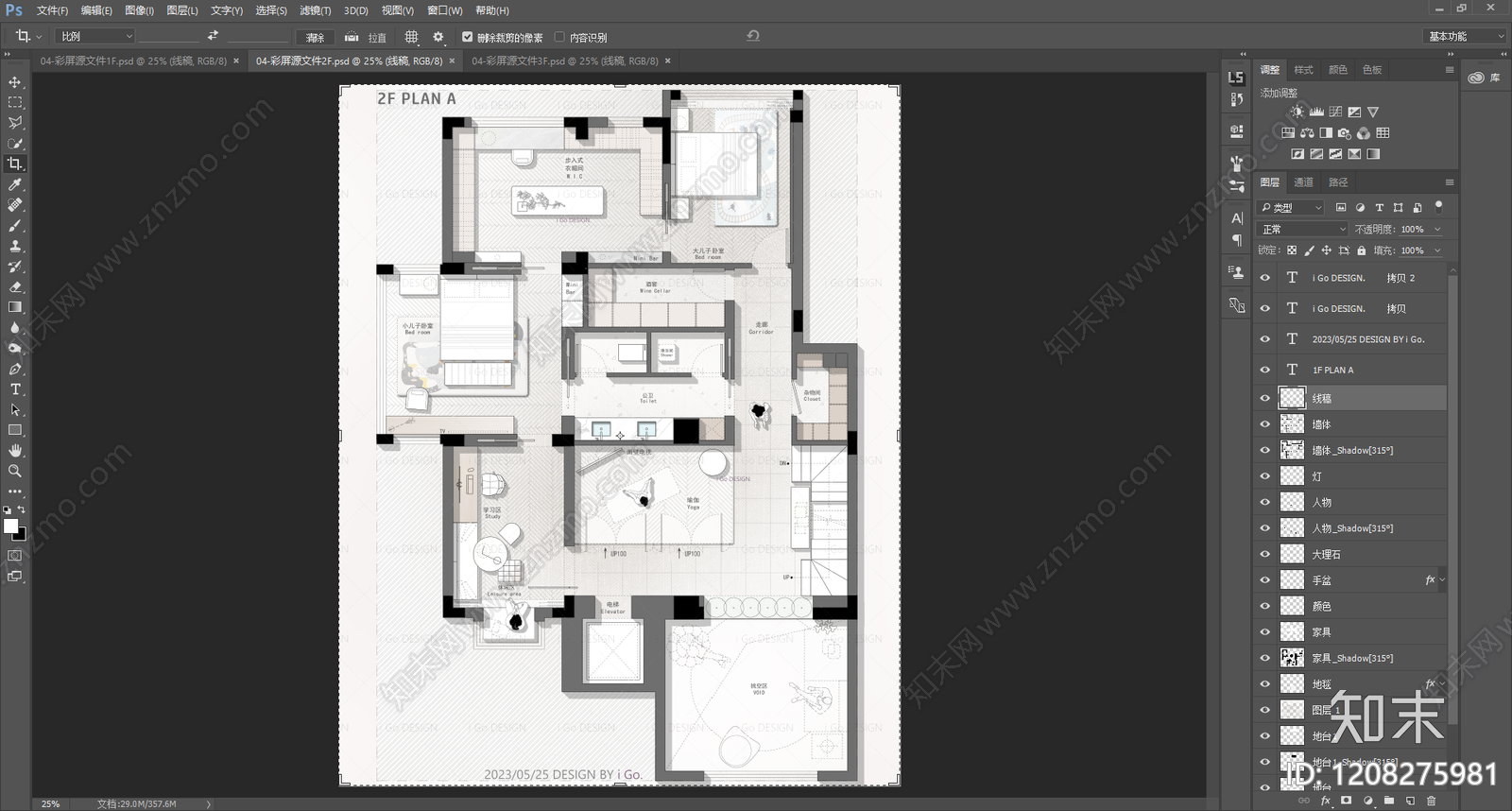Expand the fill (填充) slider dropdown

click(1437, 250)
